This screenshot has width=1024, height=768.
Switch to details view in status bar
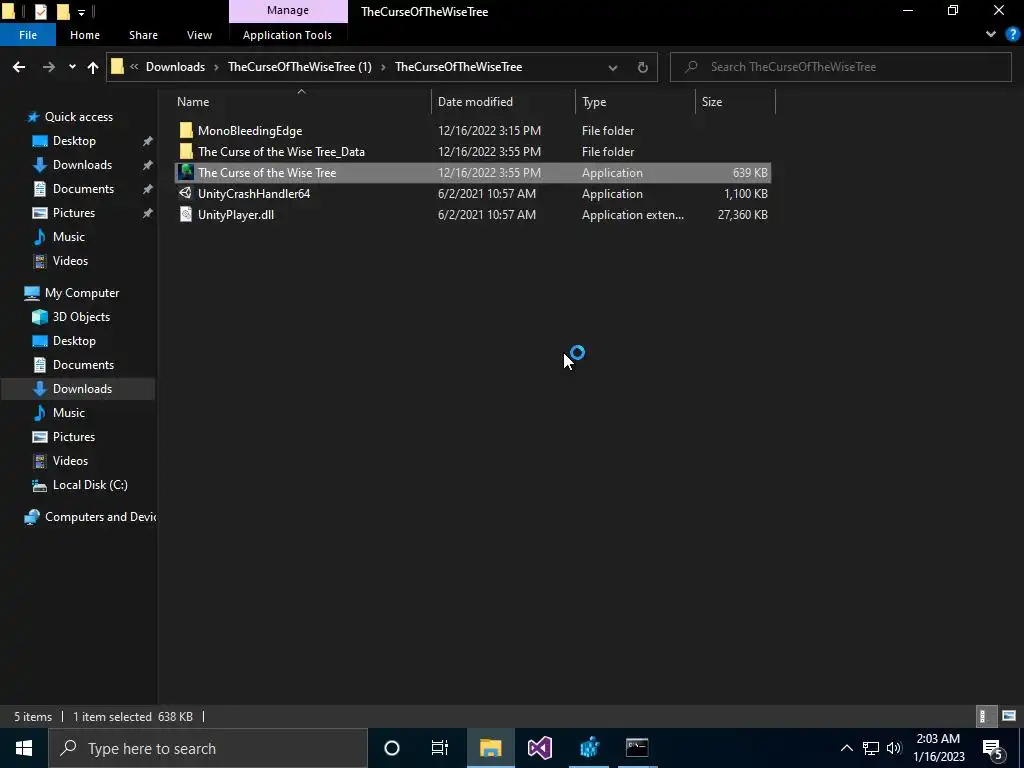985,716
